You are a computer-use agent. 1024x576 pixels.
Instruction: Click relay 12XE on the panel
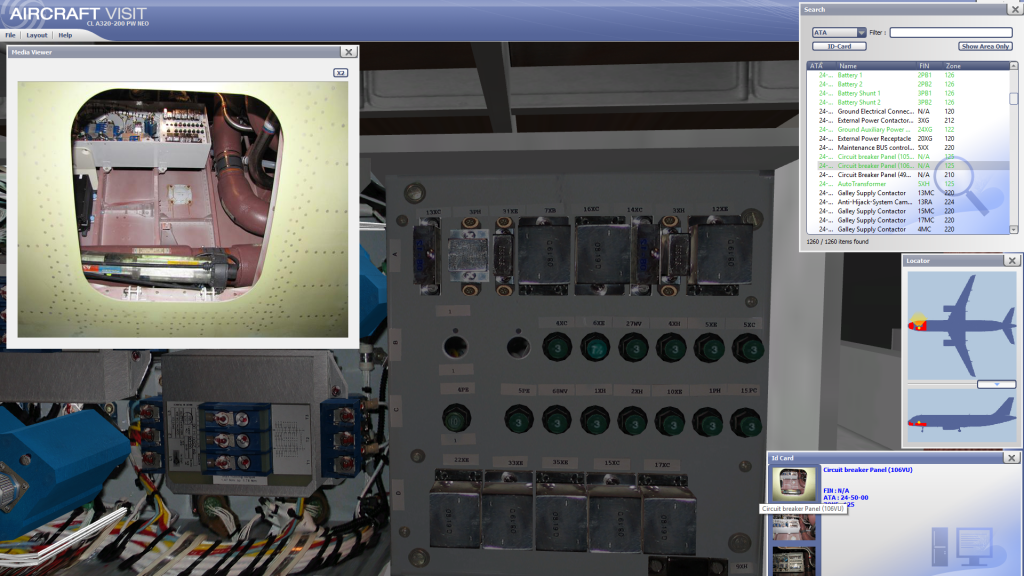coord(721,255)
